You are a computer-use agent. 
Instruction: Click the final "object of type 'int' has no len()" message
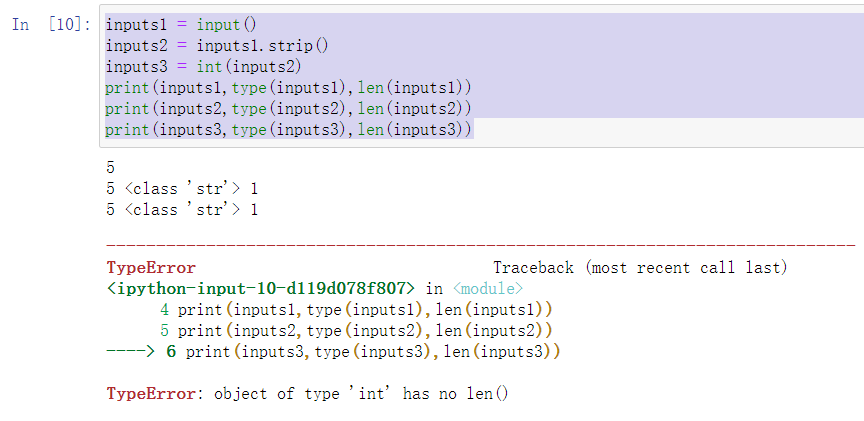pos(361,394)
